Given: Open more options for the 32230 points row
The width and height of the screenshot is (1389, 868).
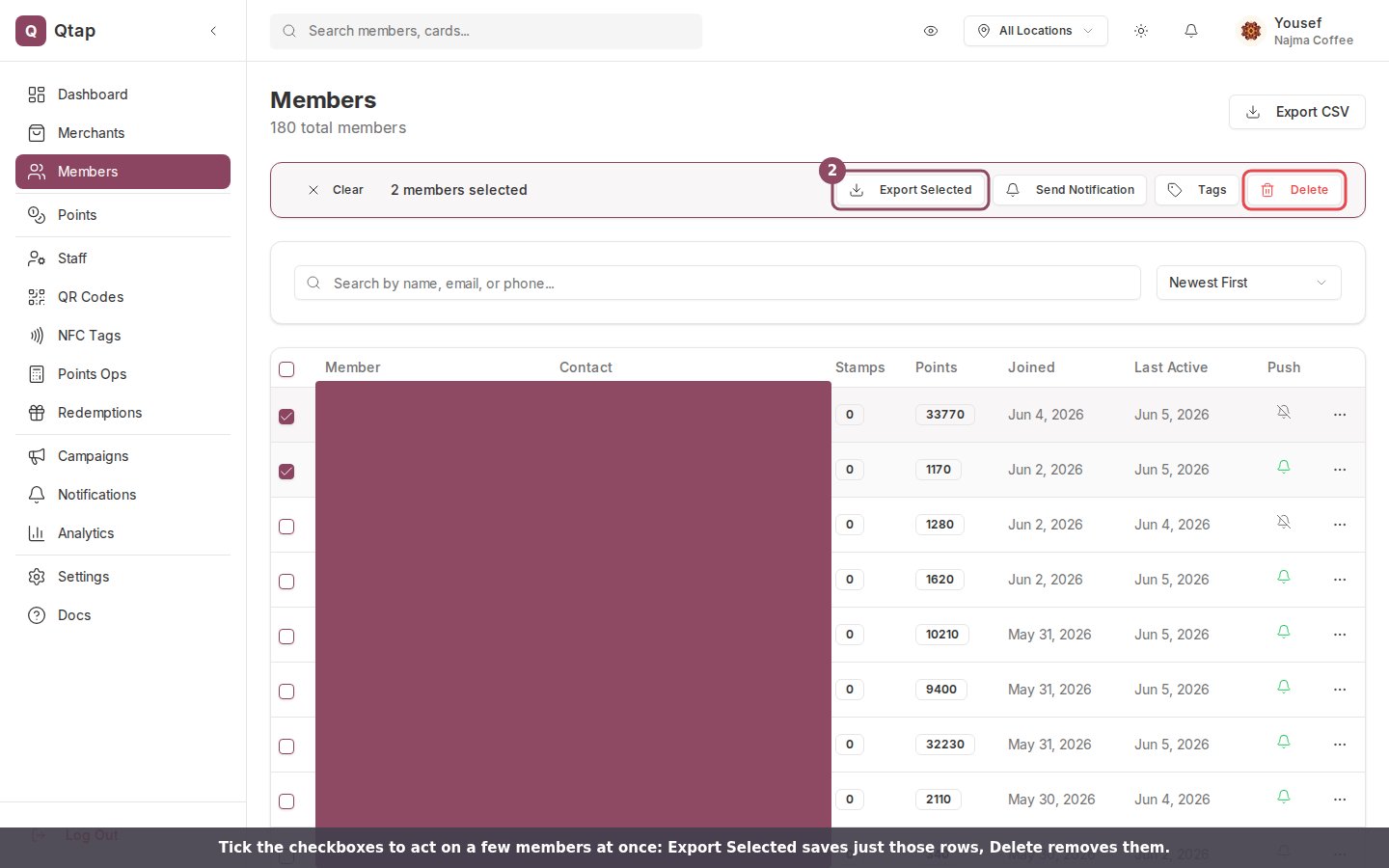Looking at the screenshot, I should [1340, 745].
